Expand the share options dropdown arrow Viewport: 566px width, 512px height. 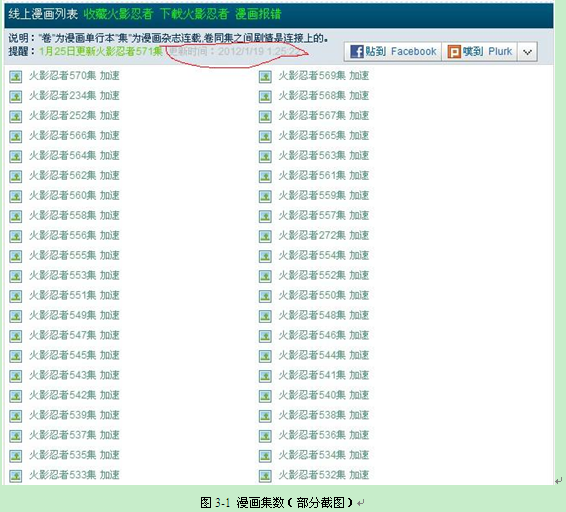527,52
